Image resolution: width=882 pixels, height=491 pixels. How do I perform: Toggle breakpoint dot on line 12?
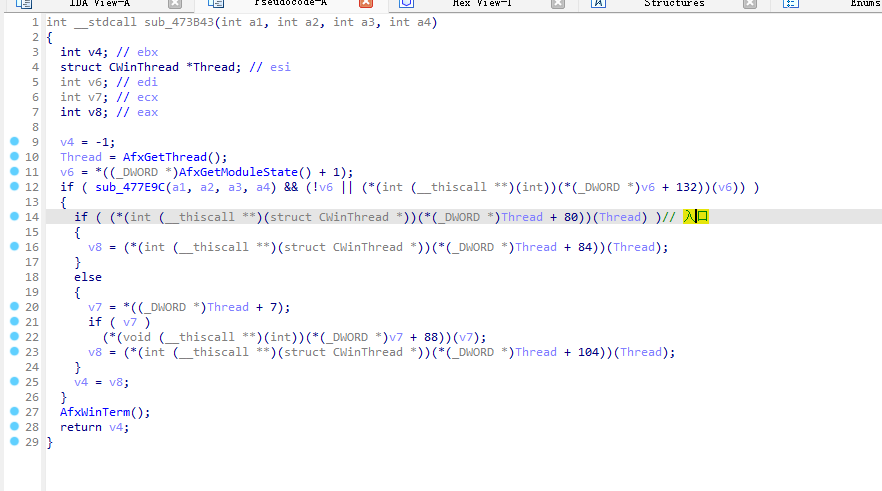coord(15,186)
